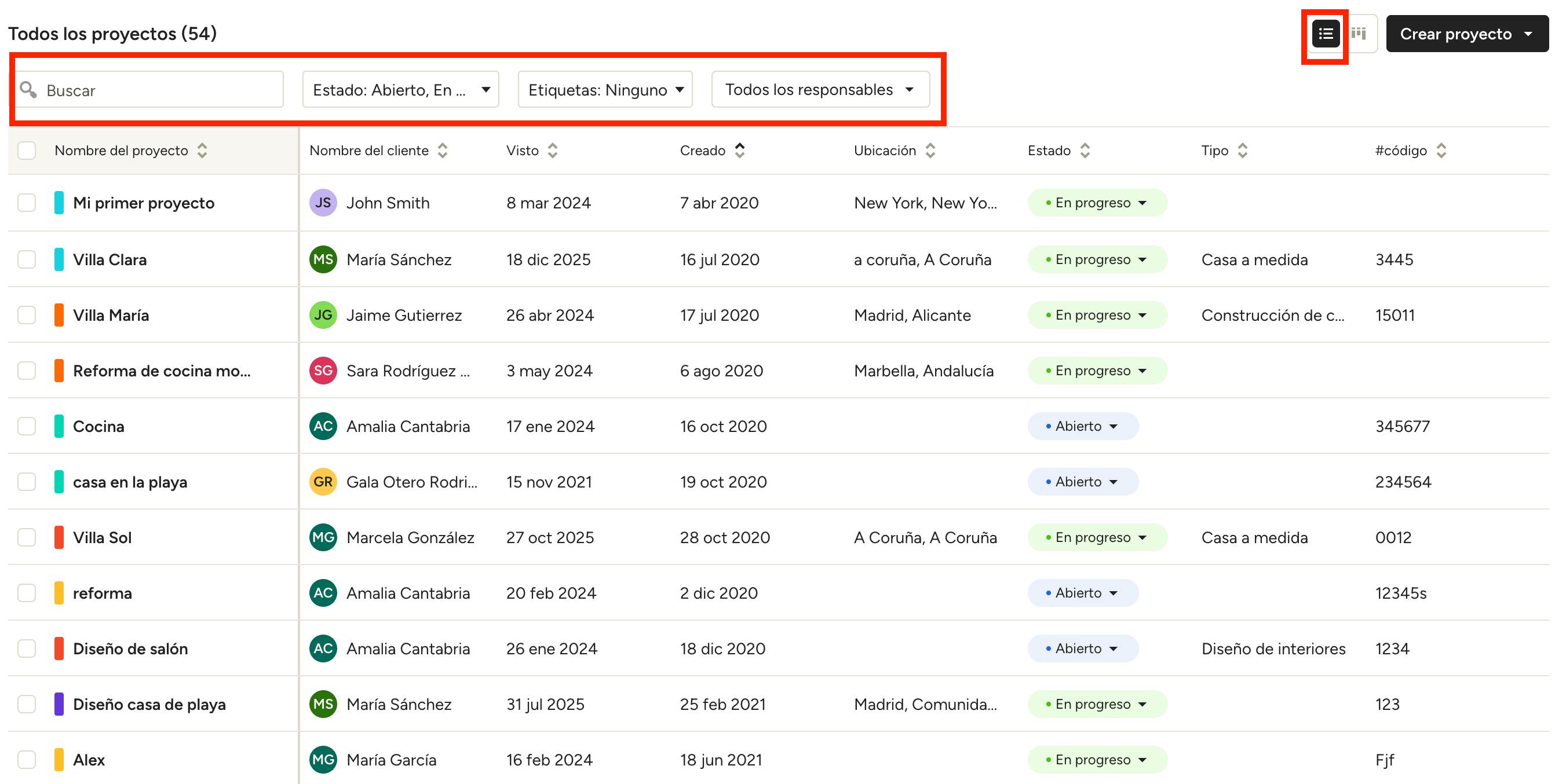
Task: Click Crear proyecto button
Action: coord(1455,34)
